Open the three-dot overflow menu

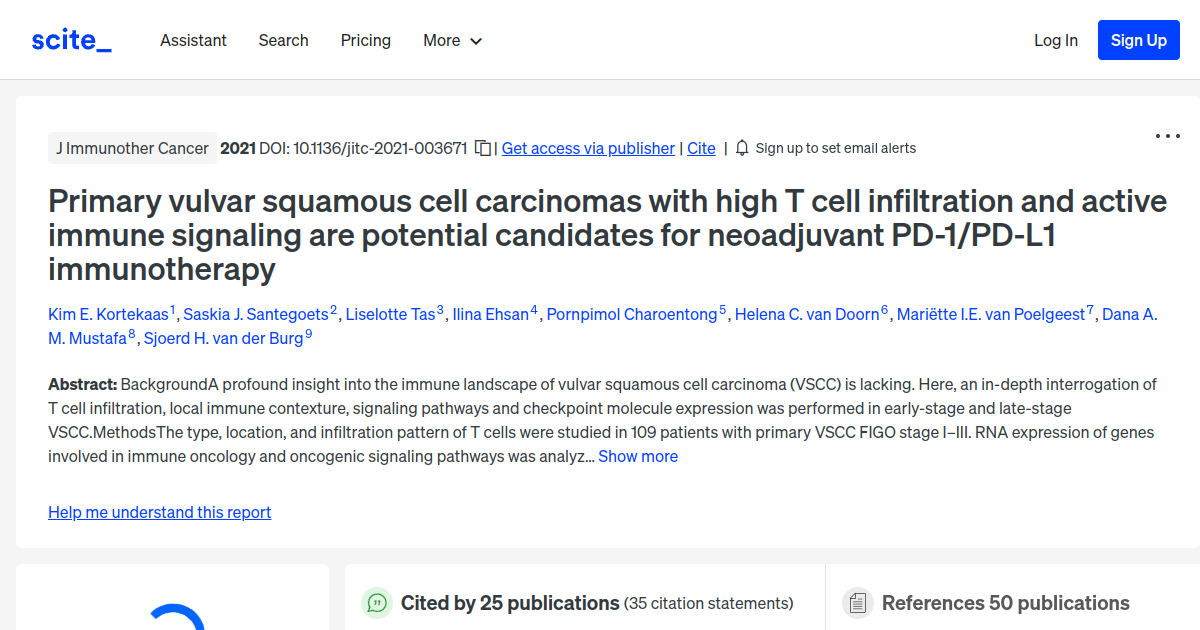(x=1167, y=135)
